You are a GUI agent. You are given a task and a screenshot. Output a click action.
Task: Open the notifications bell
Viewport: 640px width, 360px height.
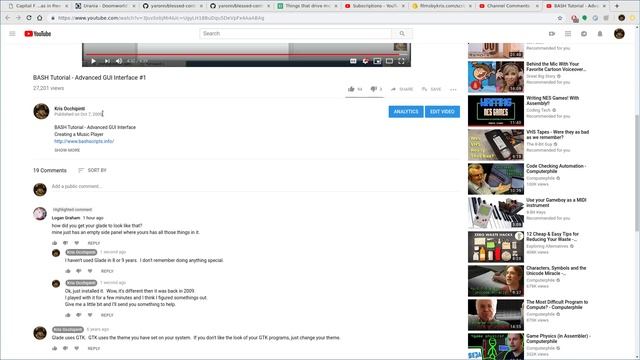(600, 33)
